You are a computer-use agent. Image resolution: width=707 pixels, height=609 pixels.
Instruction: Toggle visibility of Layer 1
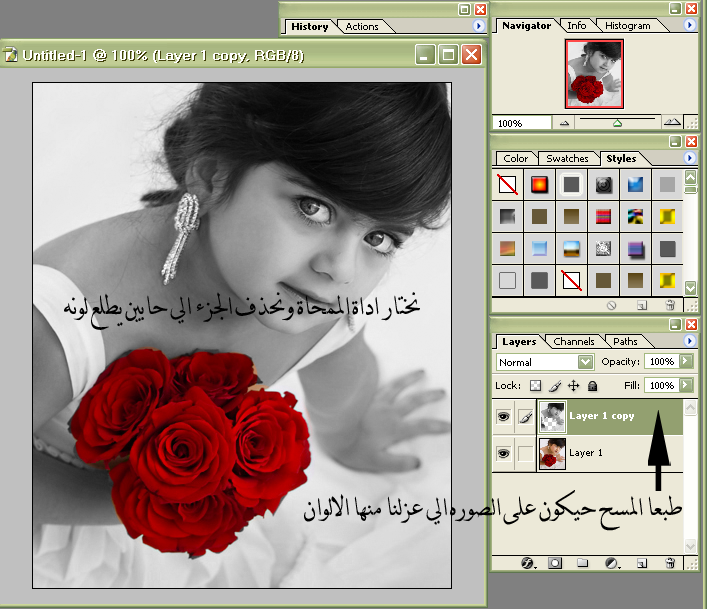(x=504, y=453)
